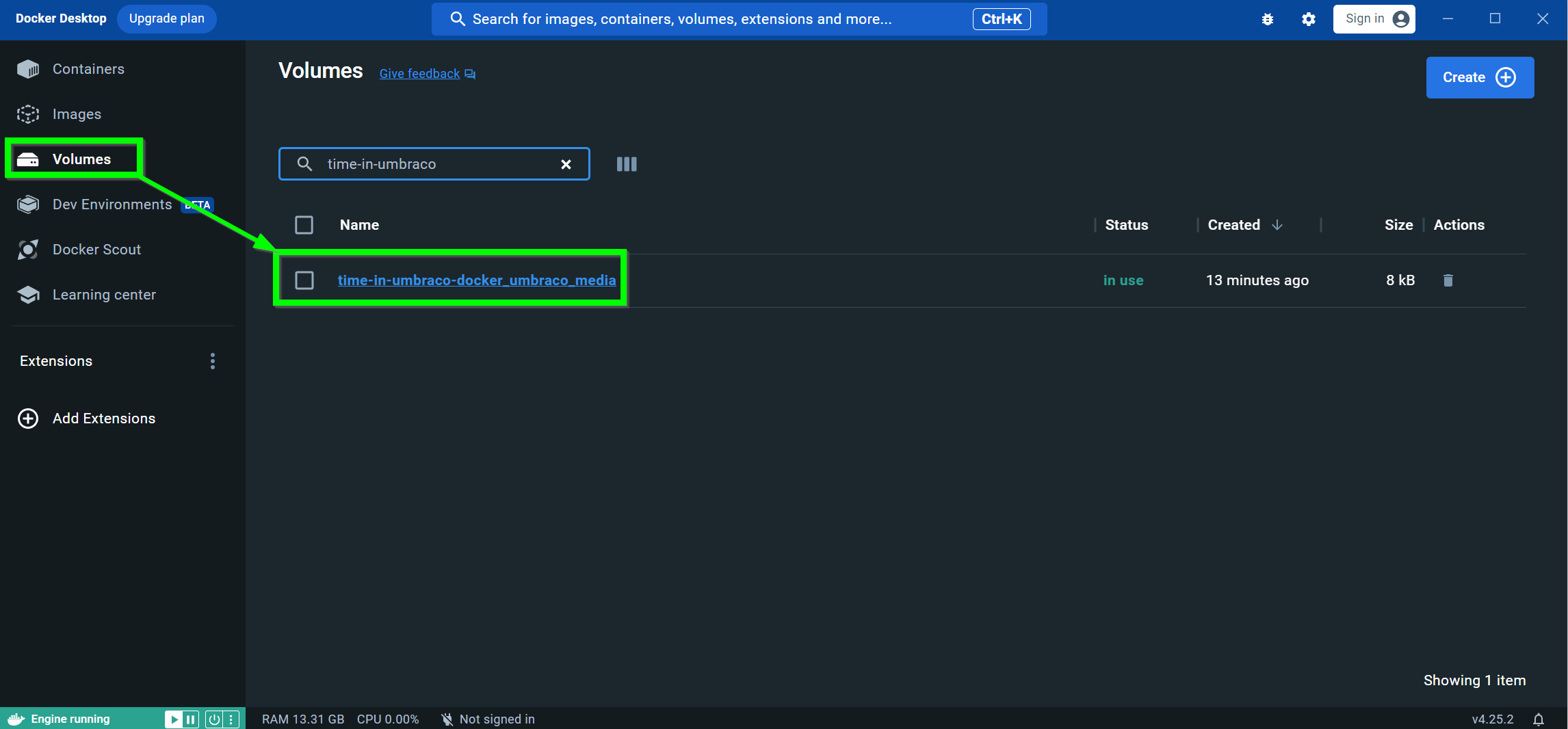Click the Volumes drive icon in sidebar

[x=28, y=159]
